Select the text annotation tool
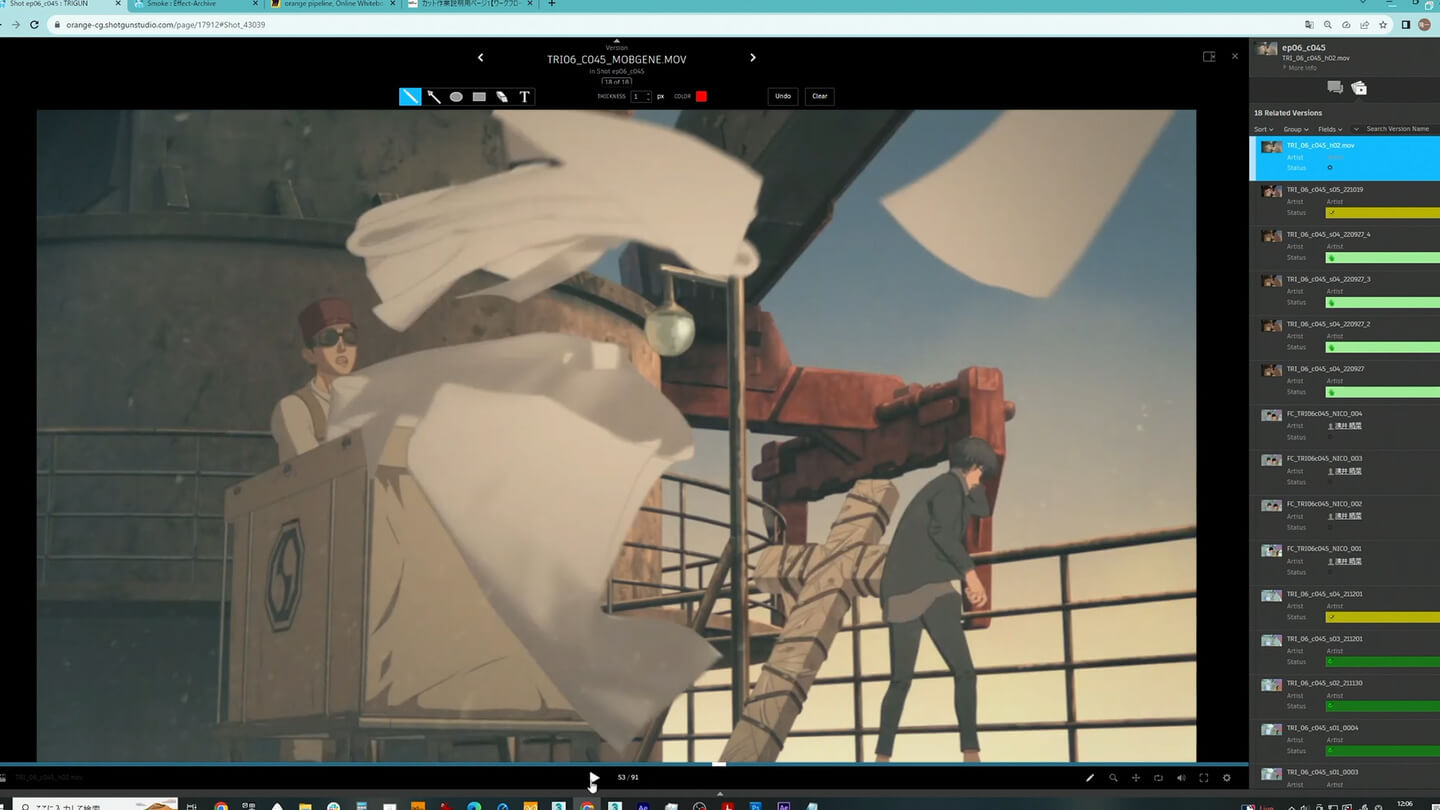1440x810 pixels. coord(524,96)
